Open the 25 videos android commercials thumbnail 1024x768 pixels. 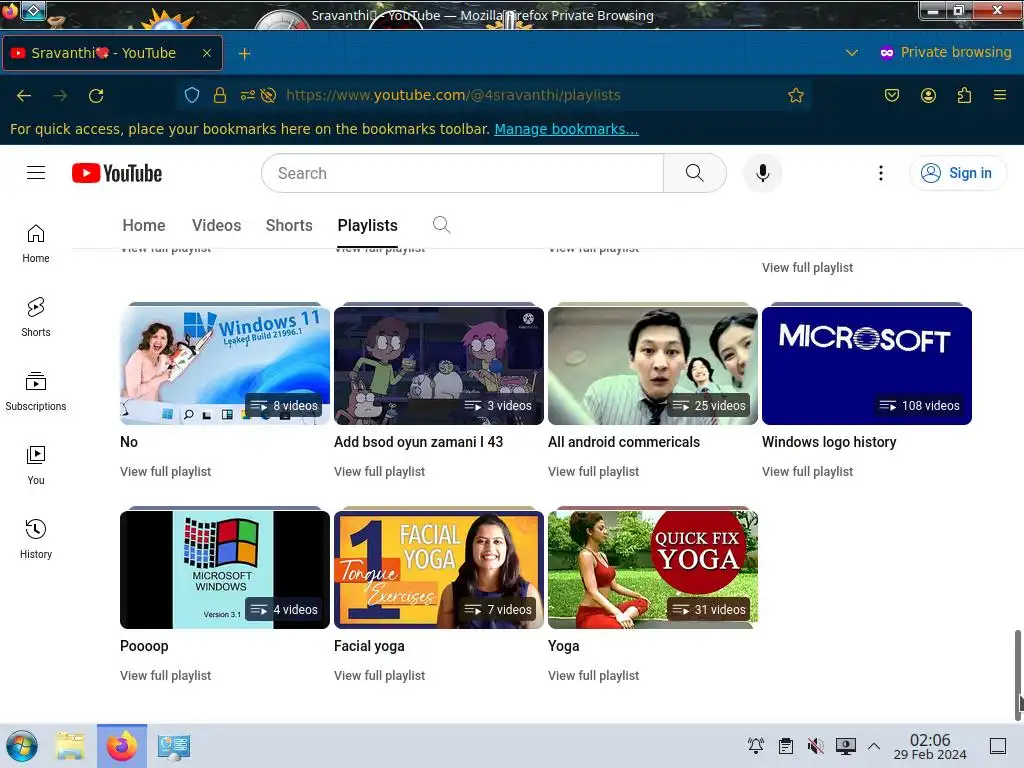652,366
